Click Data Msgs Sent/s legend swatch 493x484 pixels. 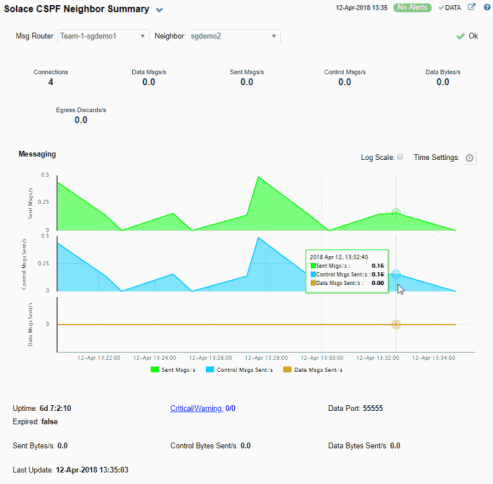[287, 370]
